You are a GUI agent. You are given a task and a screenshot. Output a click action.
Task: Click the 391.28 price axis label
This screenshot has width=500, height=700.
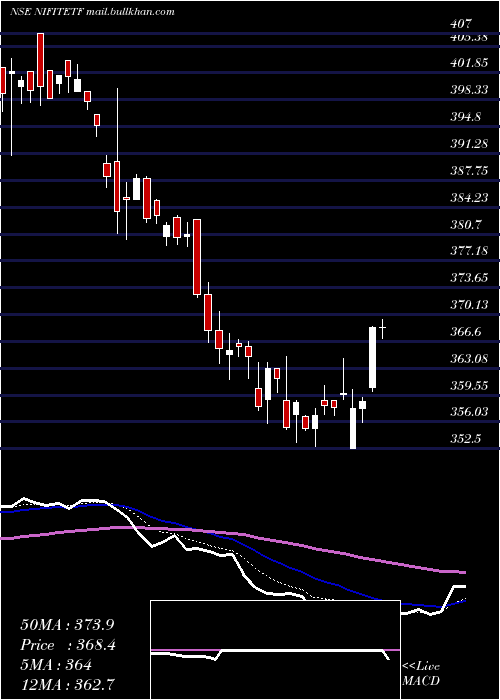tap(469, 144)
